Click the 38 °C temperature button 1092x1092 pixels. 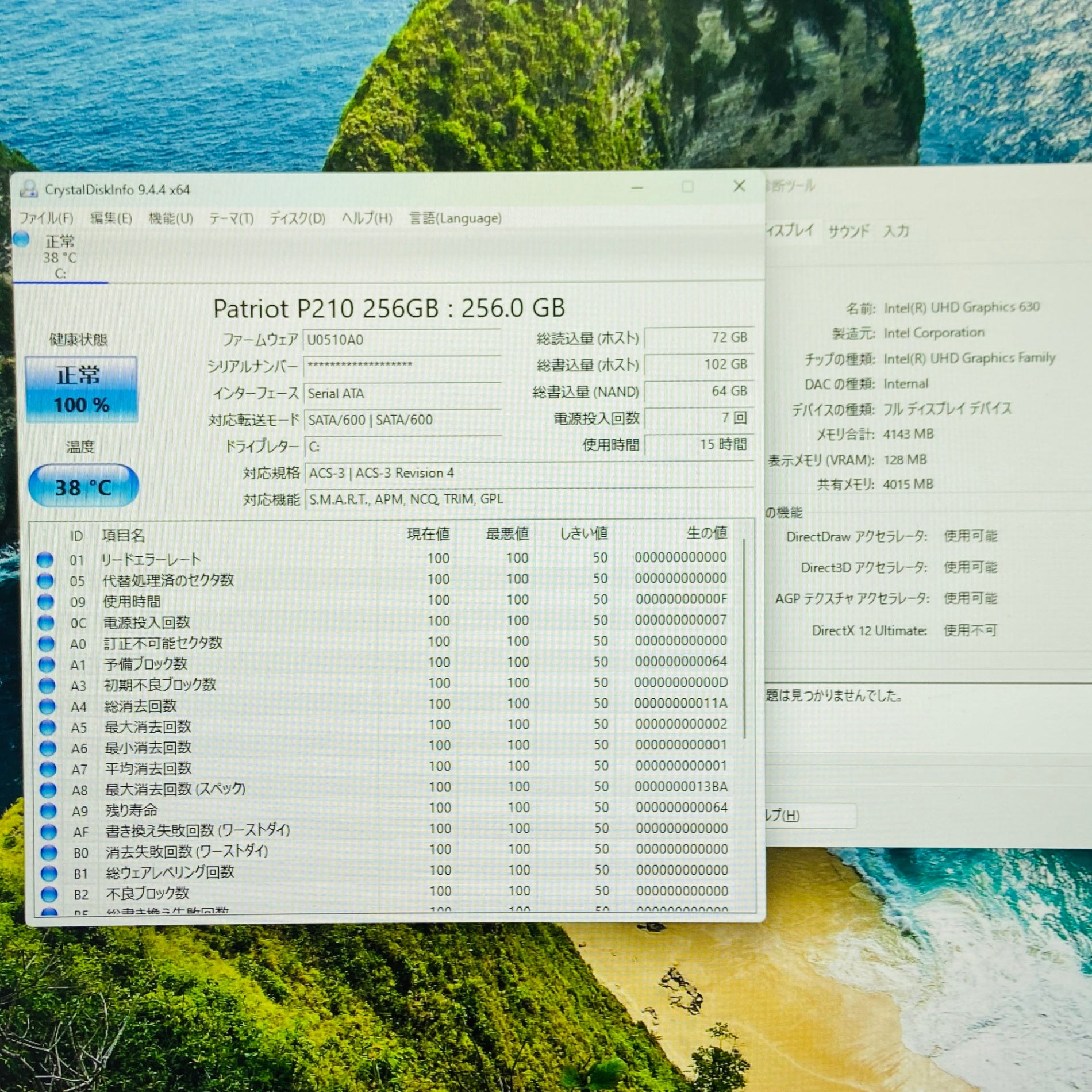[x=83, y=487]
